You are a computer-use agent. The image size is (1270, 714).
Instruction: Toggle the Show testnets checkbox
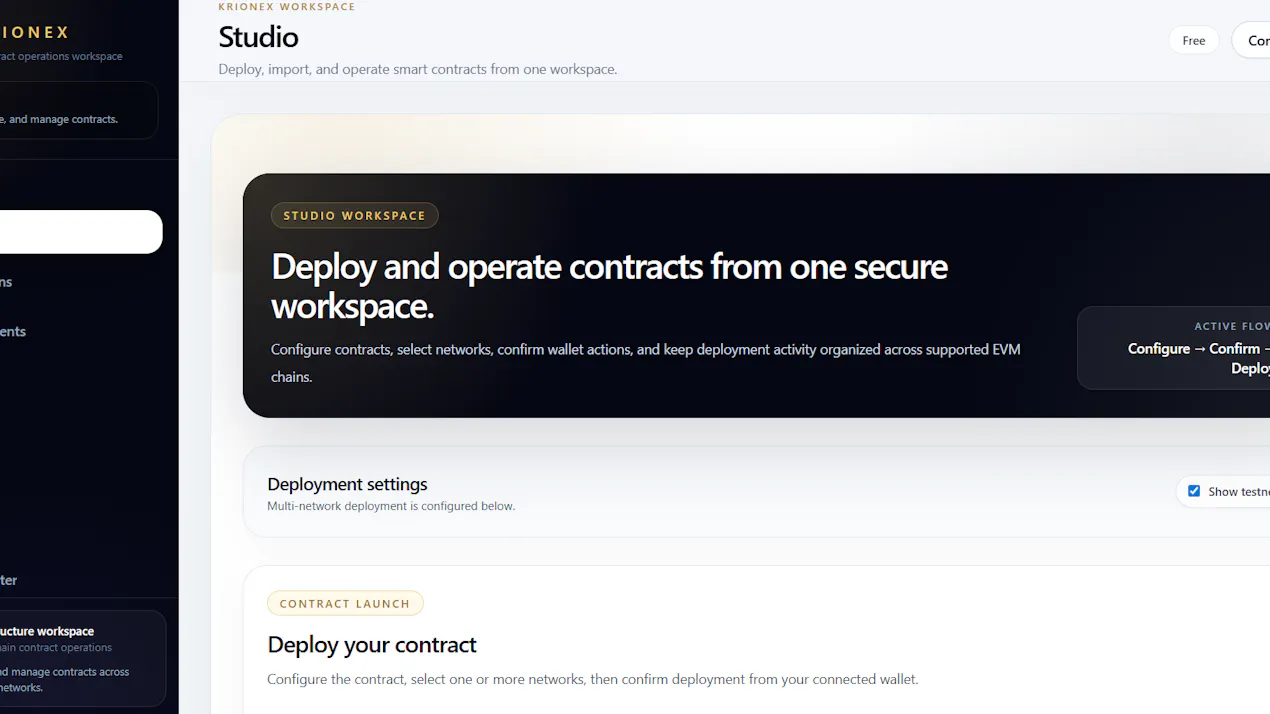coord(1193,491)
